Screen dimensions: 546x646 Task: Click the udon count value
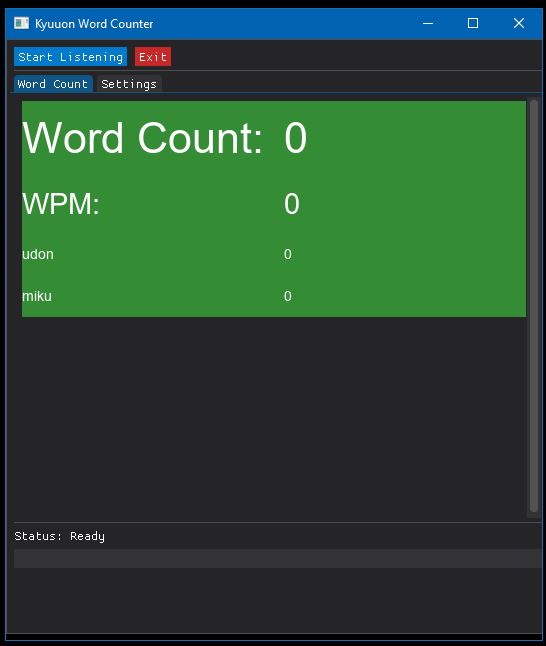tap(288, 254)
